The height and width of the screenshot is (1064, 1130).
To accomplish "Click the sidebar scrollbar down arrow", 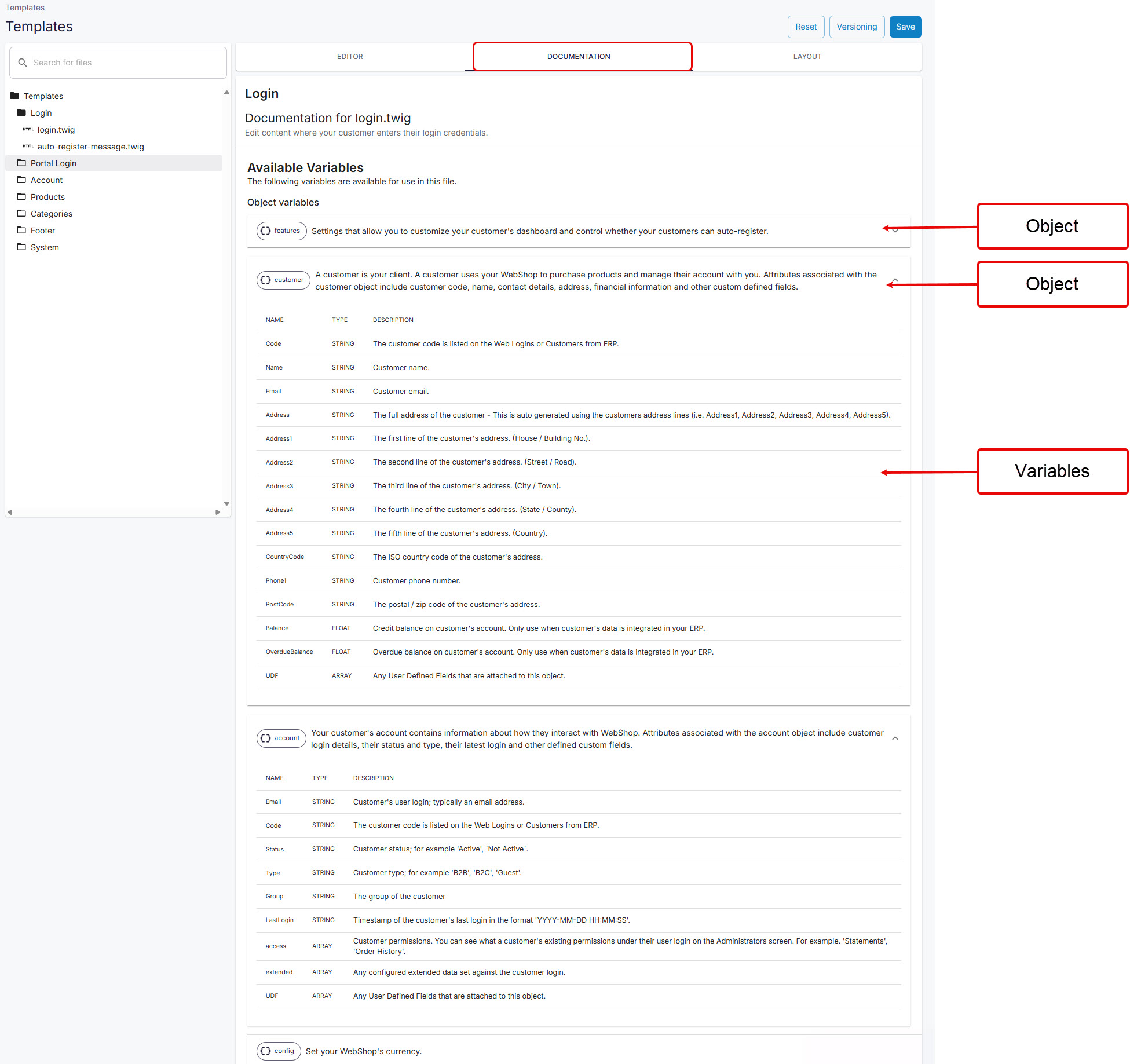I will [226, 503].
